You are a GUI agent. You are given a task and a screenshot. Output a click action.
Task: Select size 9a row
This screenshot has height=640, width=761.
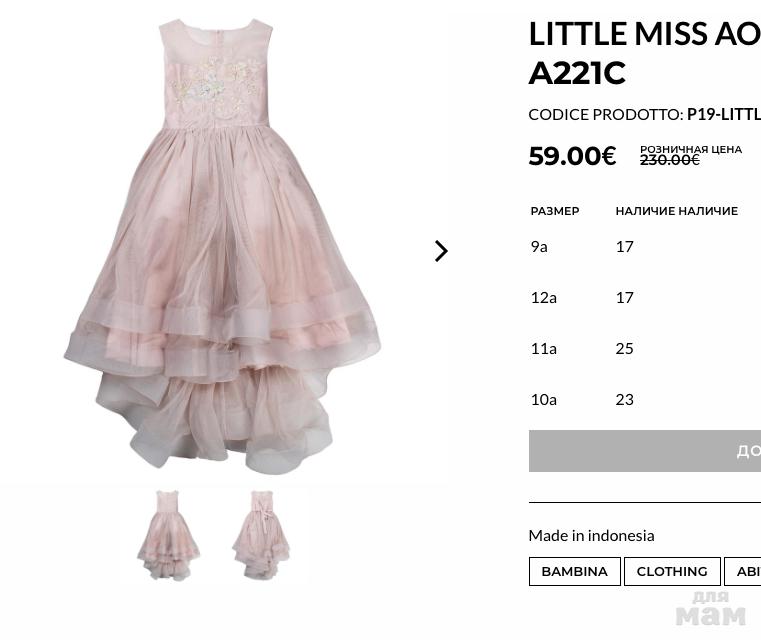point(539,246)
